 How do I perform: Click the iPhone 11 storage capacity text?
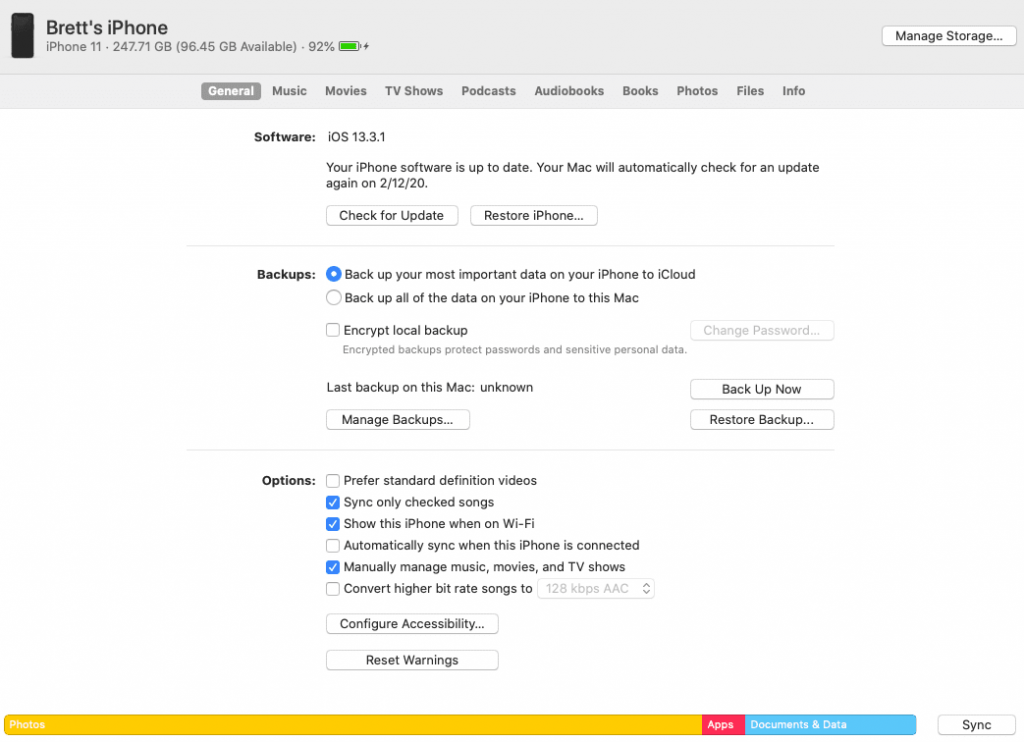[x=171, y=46]
